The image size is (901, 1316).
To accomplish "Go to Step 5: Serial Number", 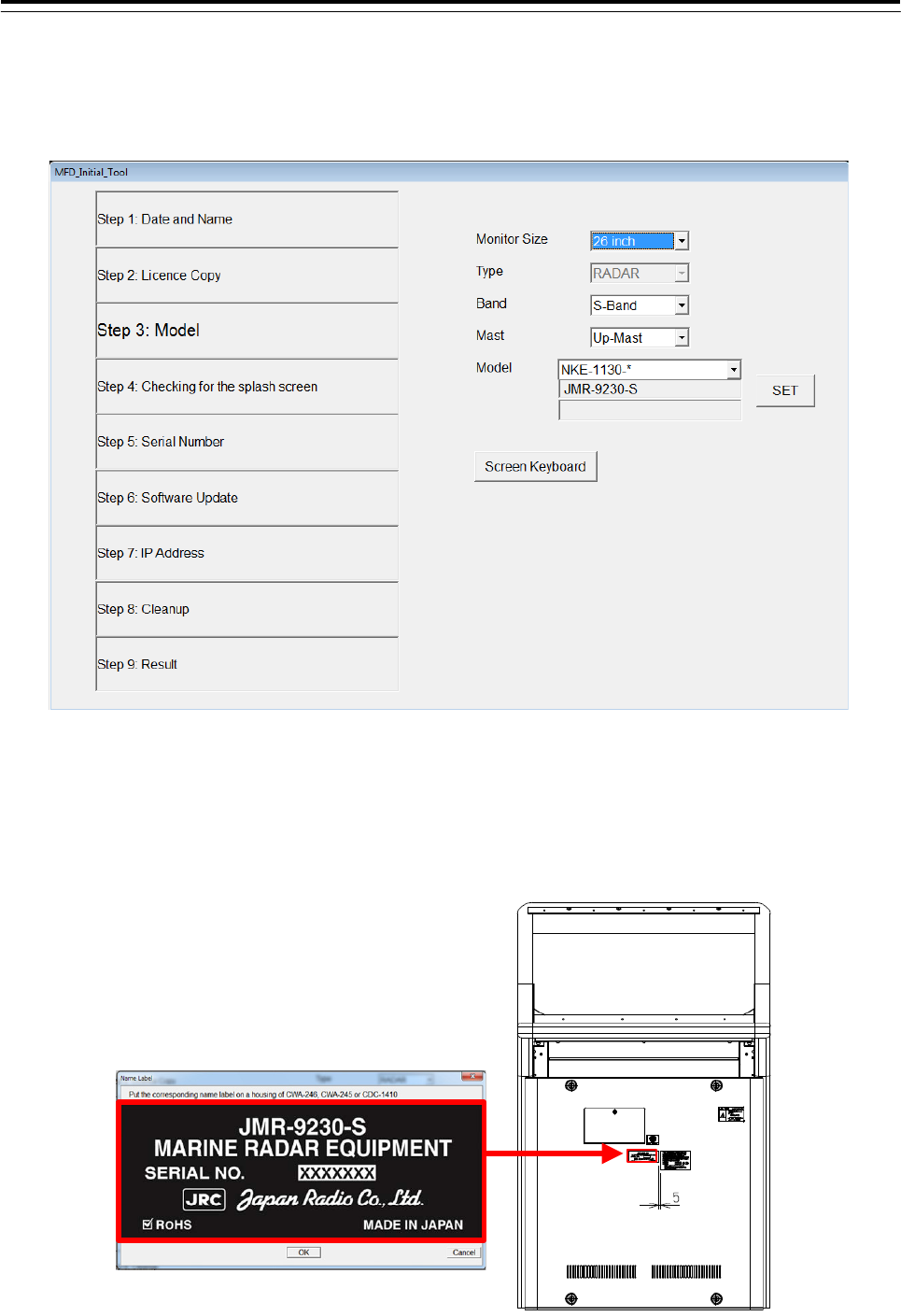I will pyautogui.click(x=247, y=442).
